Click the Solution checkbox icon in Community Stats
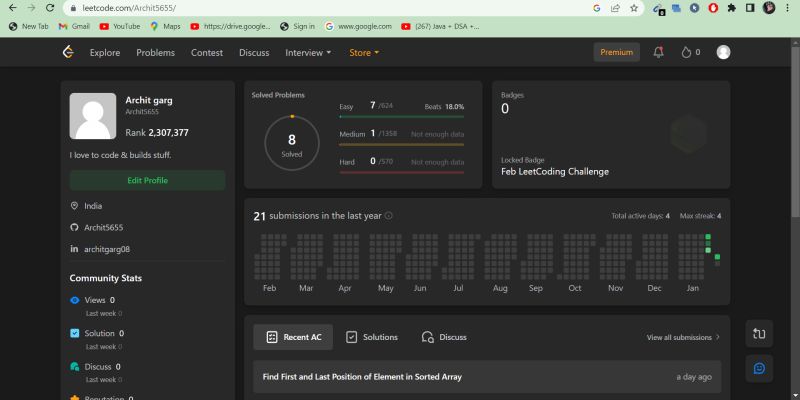The image size is (800, 400). point(74,333)
